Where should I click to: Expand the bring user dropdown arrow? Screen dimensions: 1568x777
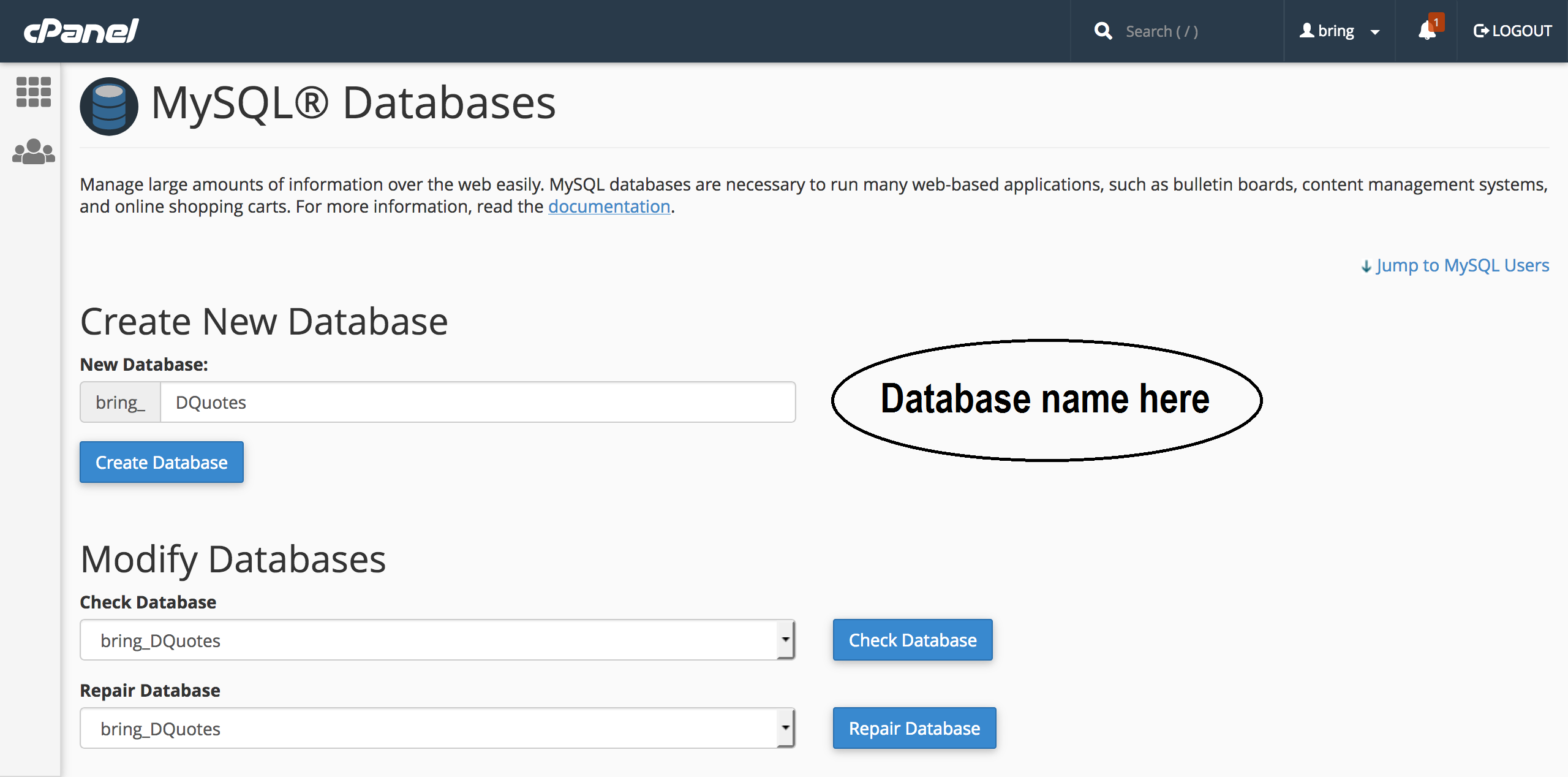pos(1375,32)
